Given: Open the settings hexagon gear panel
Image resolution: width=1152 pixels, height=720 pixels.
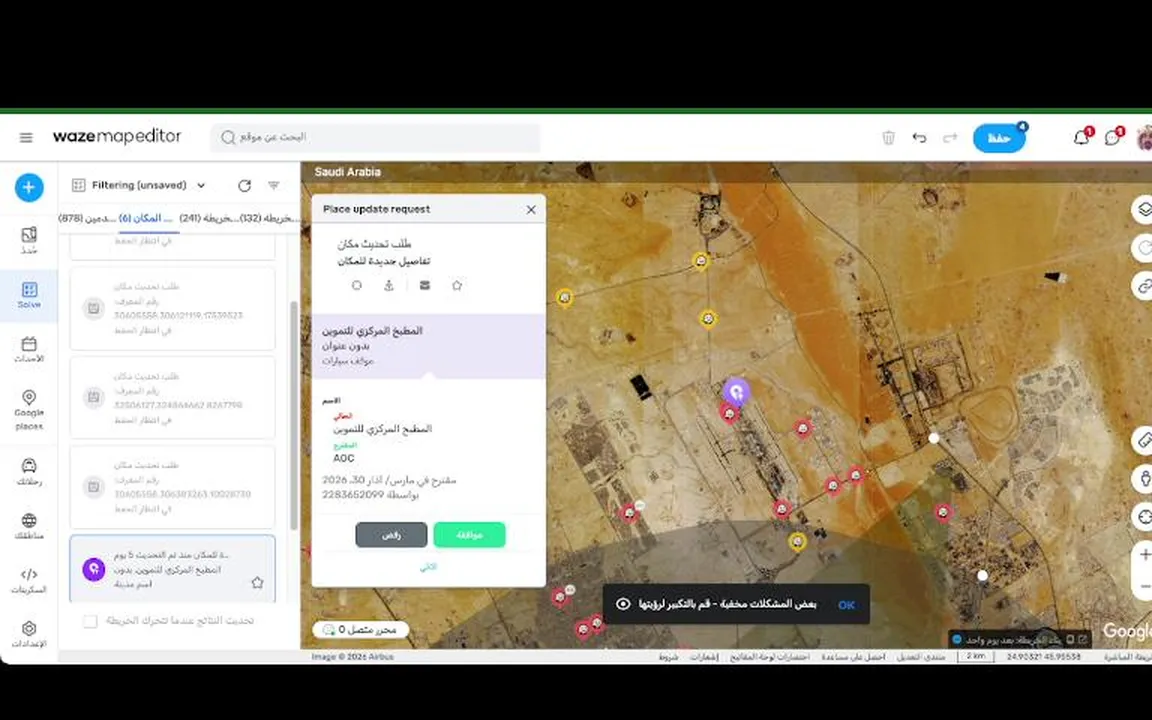Looking at the screenshot, I should [29, 634].
